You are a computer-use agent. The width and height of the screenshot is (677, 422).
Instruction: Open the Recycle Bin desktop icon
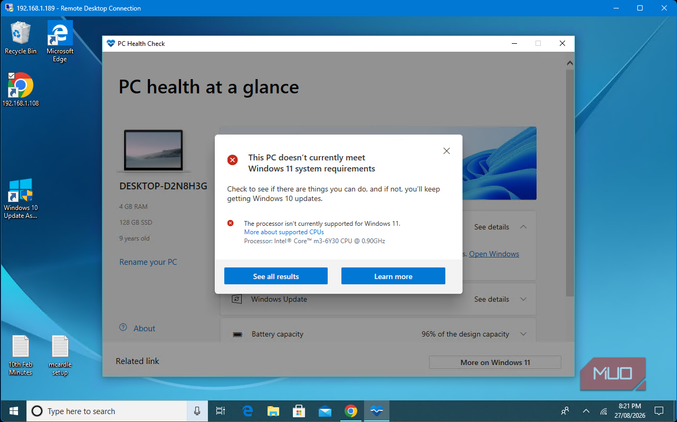coord(20,38)
